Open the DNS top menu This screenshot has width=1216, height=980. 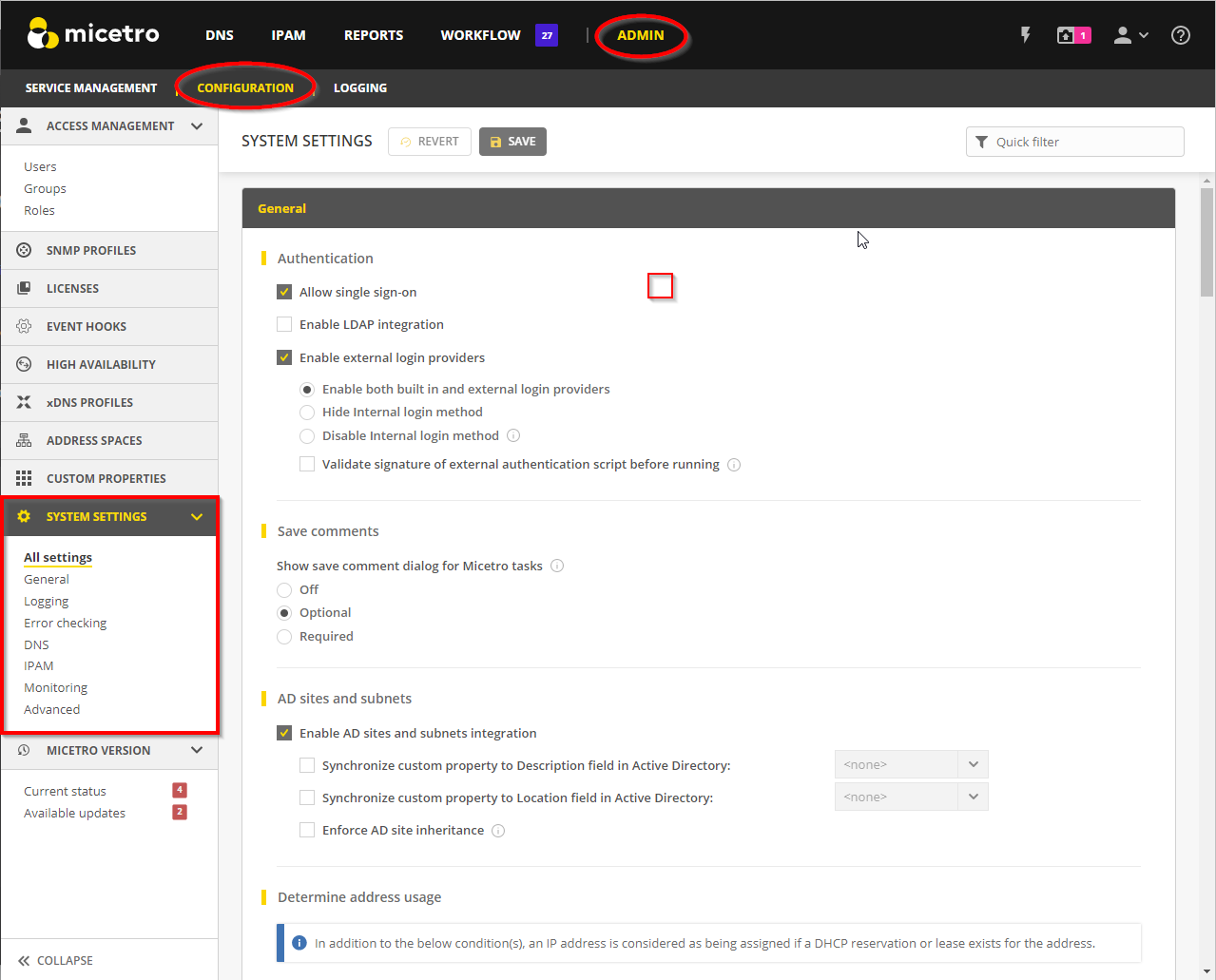tap(220, 35)
